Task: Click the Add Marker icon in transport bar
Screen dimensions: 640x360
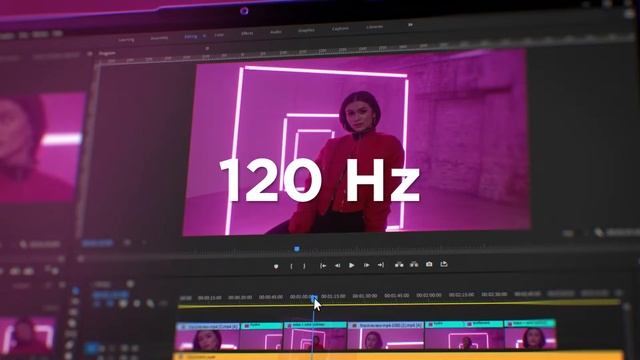Action: (276, 266)
